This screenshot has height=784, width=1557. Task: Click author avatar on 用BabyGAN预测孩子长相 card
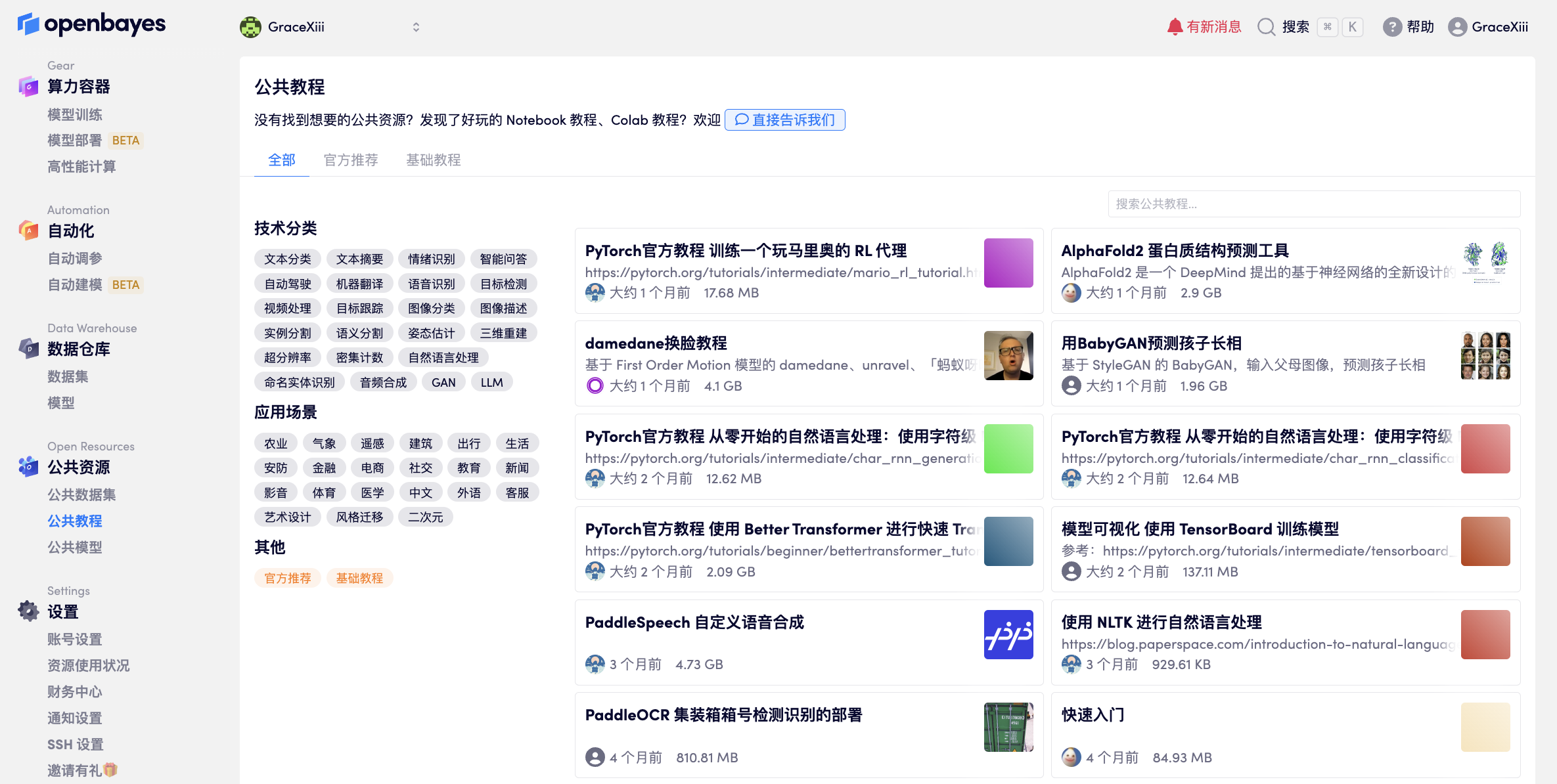point(1071,386)
